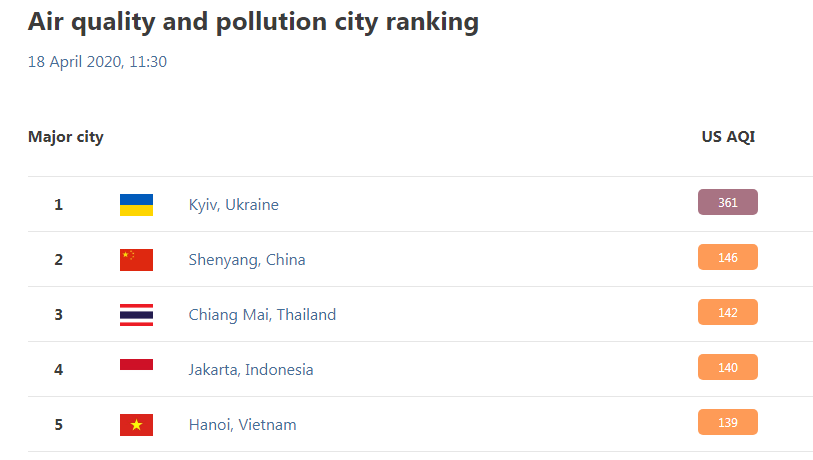813x460 pixels.
Task: Click rank number 1 in table
Action: point(59,205)
